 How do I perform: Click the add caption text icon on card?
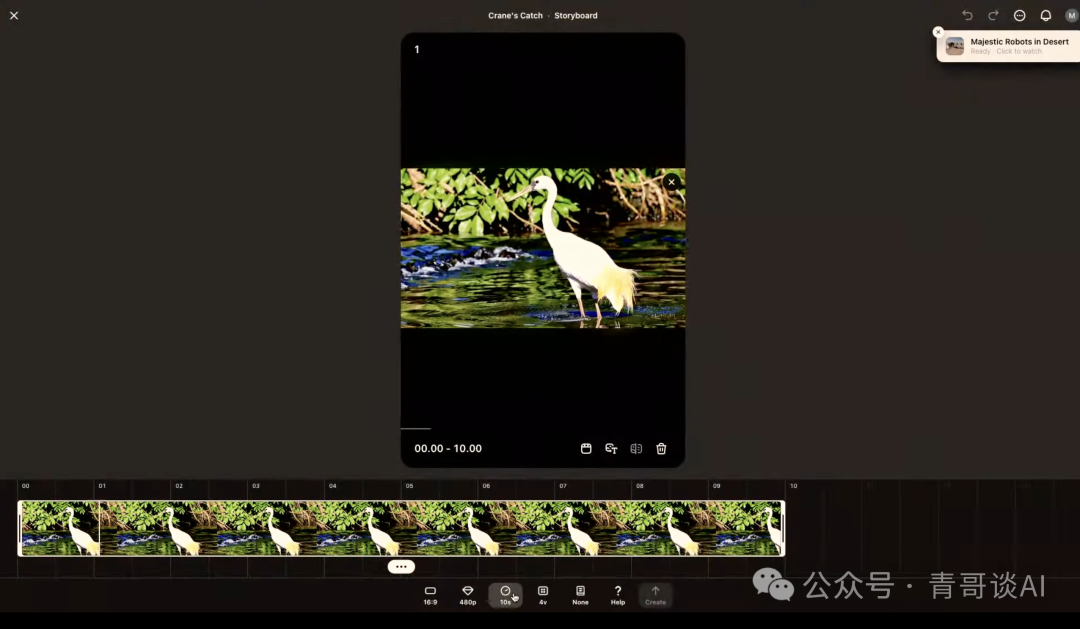point(611,449)
